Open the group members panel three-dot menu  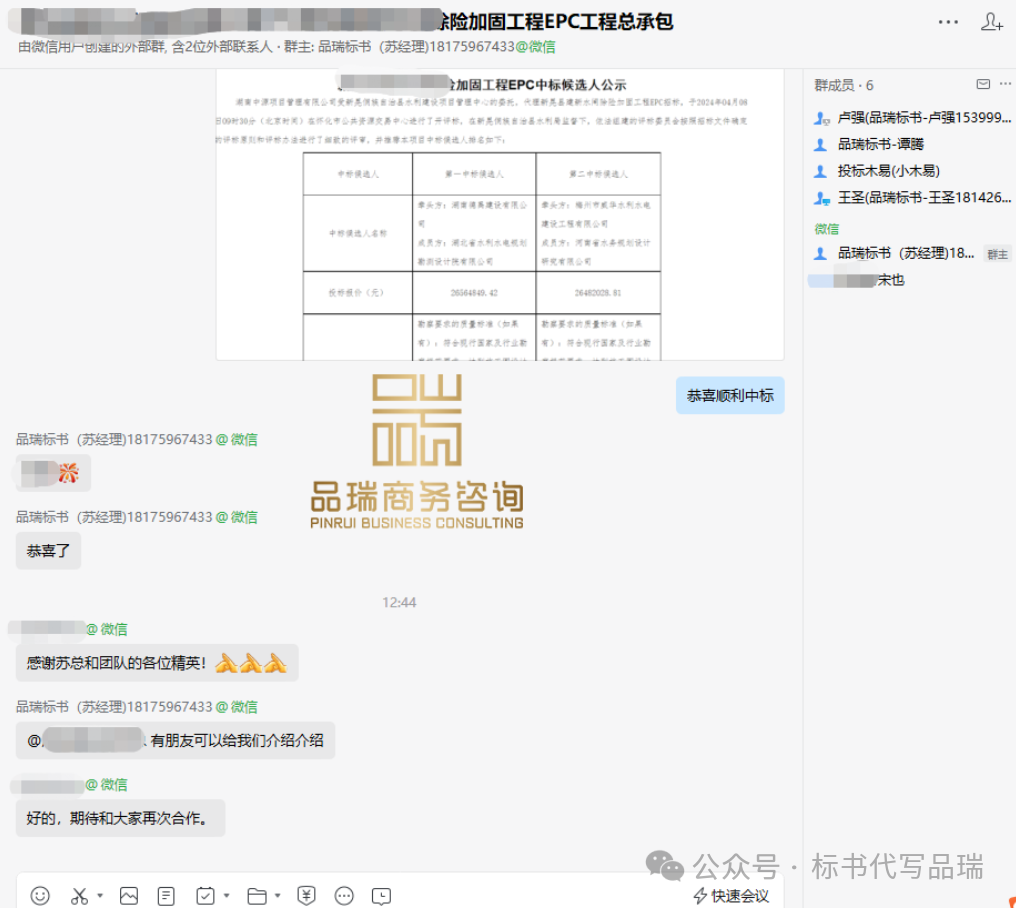(1004, 85)
